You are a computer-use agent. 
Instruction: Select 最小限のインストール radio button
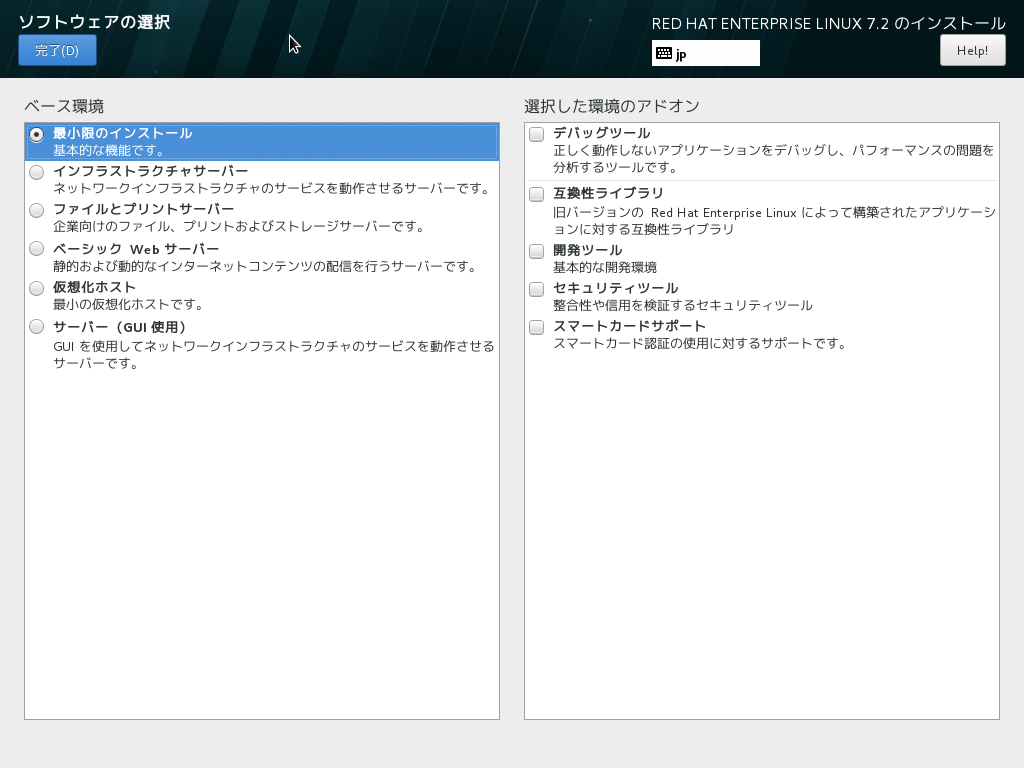37,135
